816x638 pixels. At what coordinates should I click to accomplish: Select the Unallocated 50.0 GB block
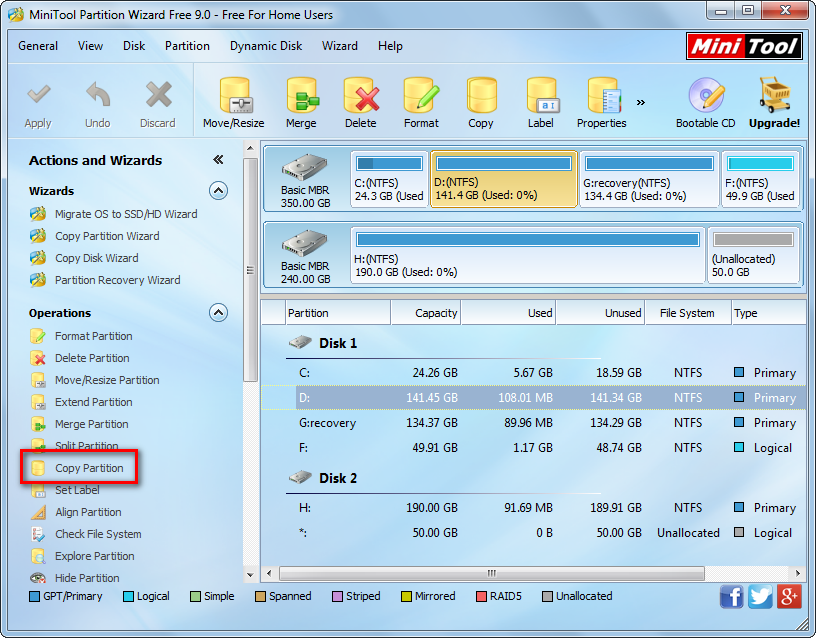(754, 256)
